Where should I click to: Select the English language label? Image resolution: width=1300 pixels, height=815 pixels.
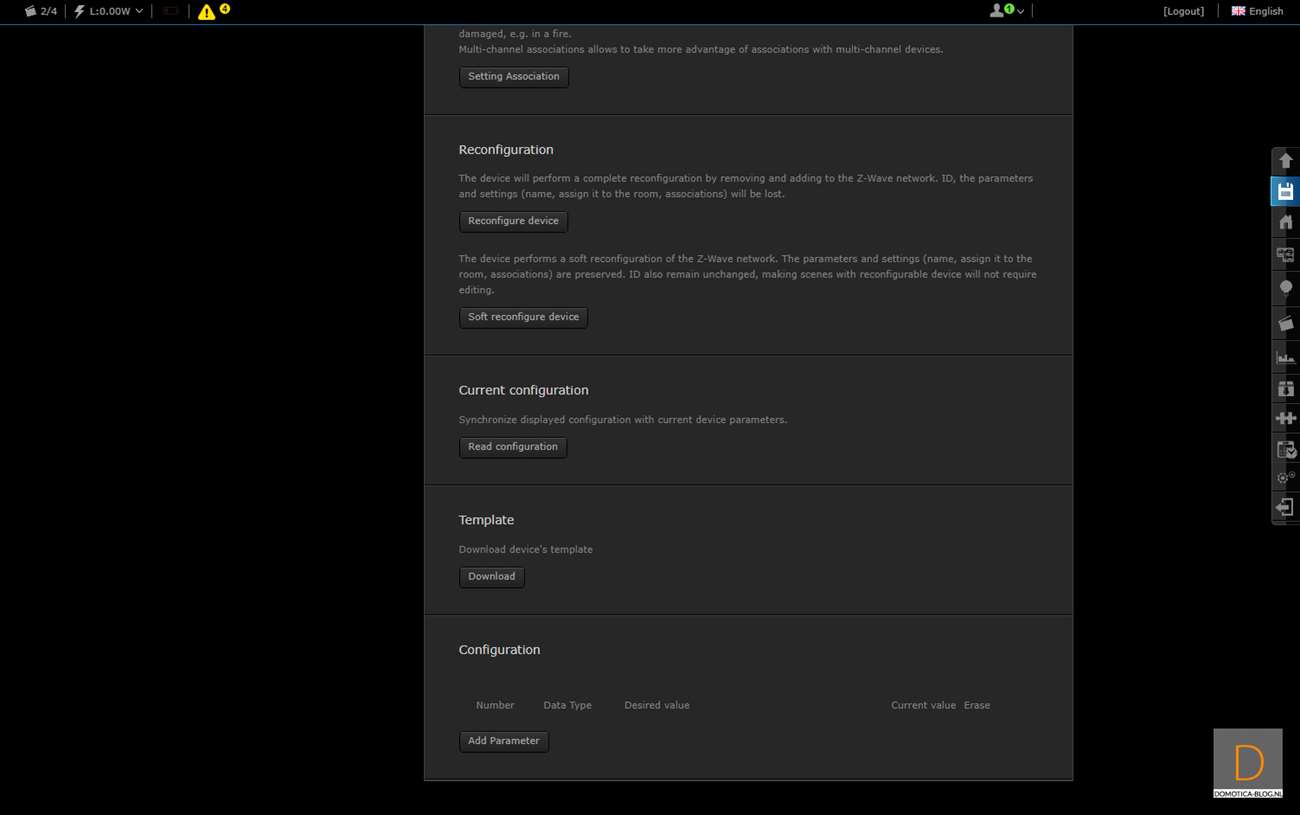point(1266,11)
